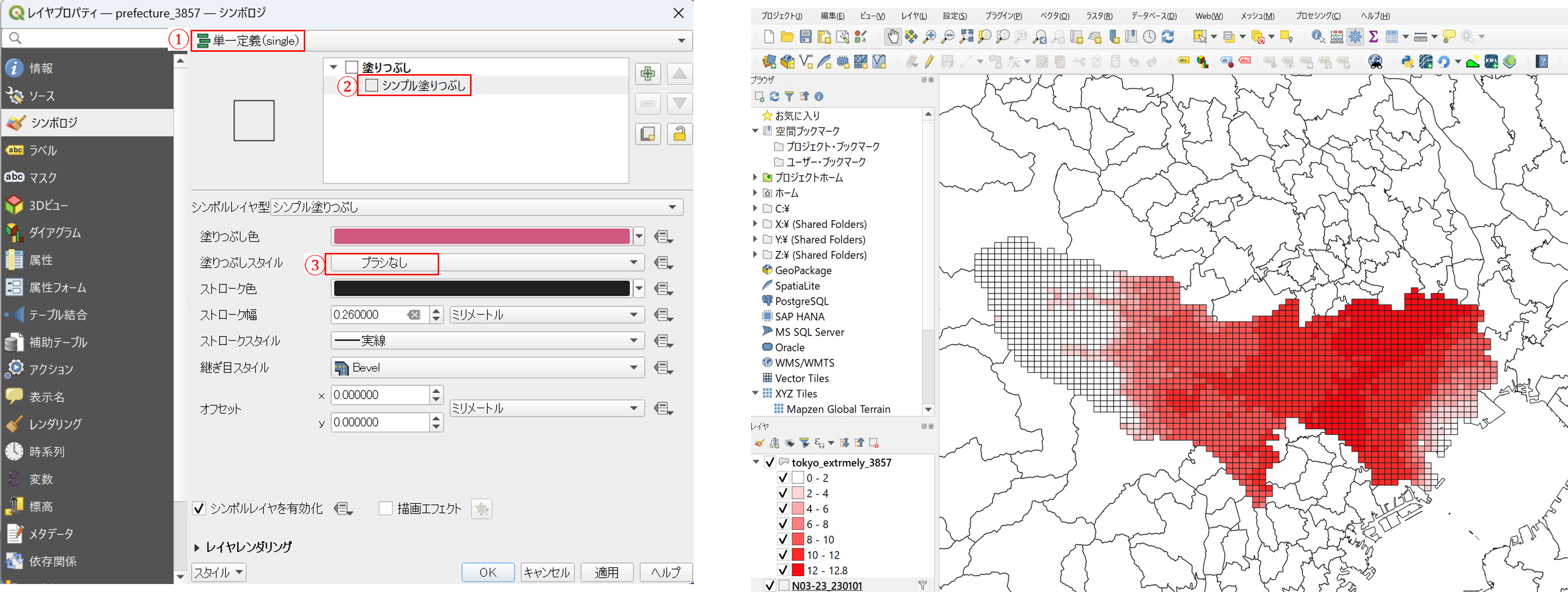Image resolution: width=1568 pixels, height=592 pixels.
Task: Click the Zoom In magnifier tool
Action: pos(930,37)
